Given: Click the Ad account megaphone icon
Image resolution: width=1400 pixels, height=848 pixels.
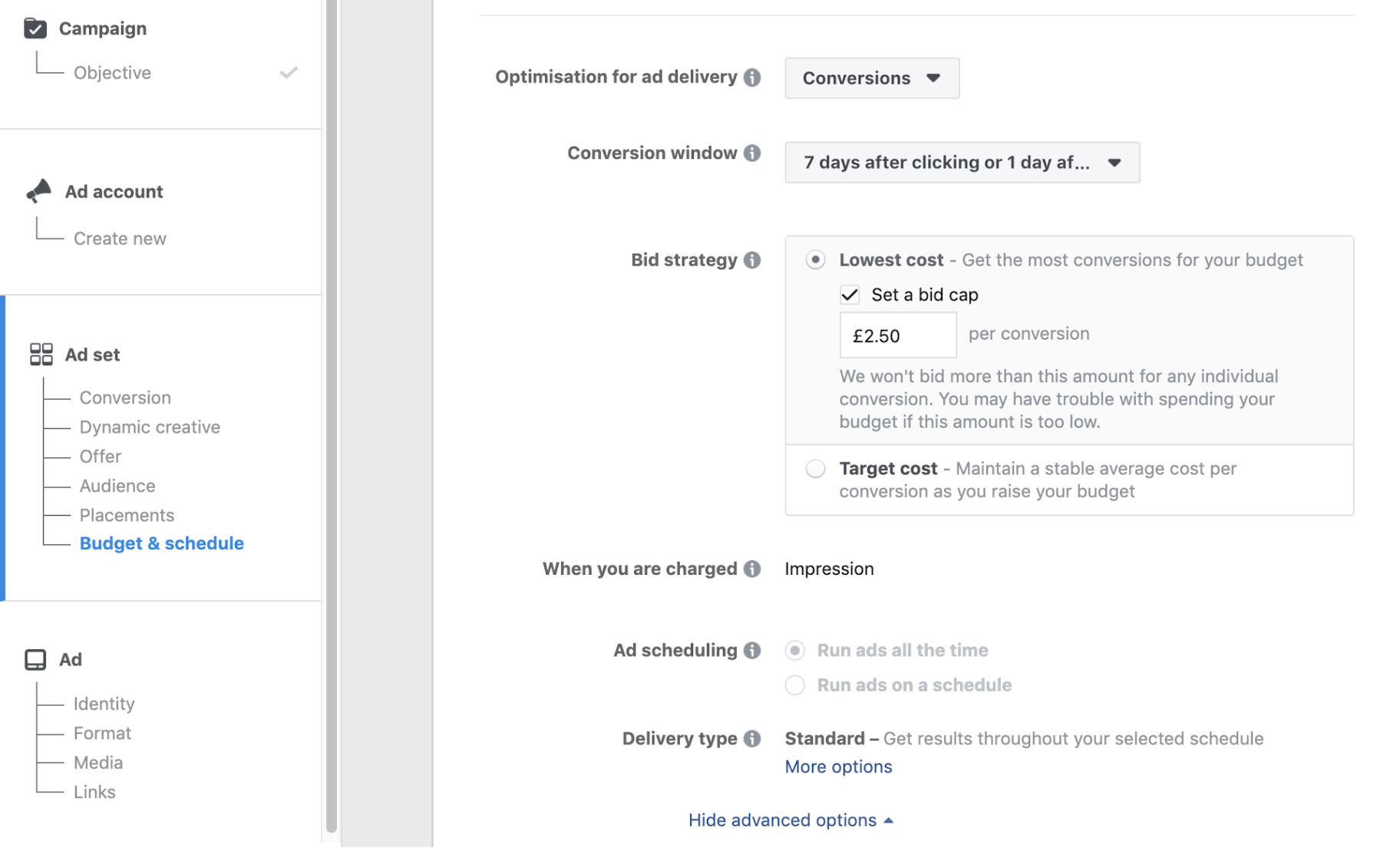Looking at the screenshot, I should [38, 191].
